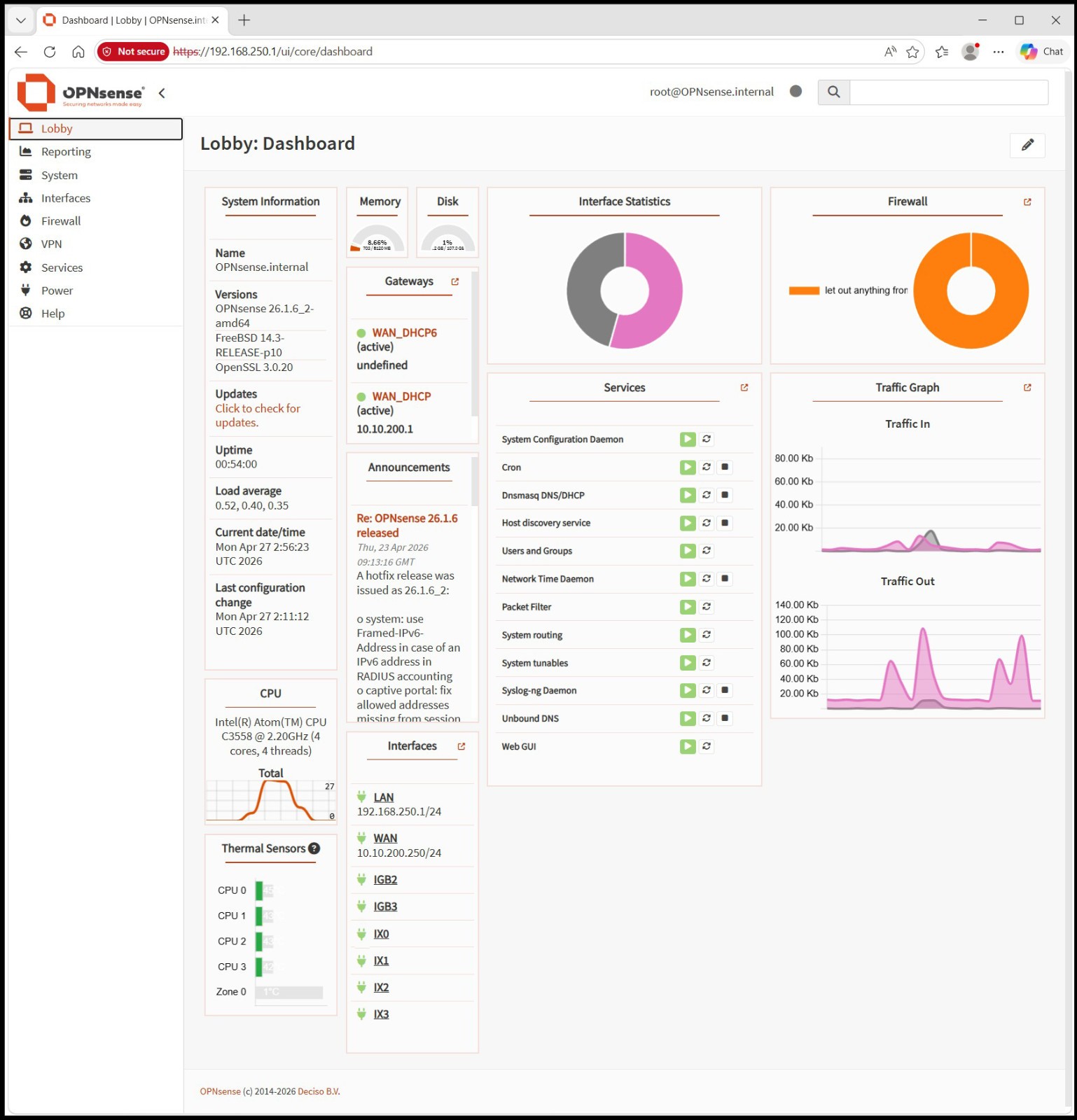Restart the Users and Groups service

(707, 551)
